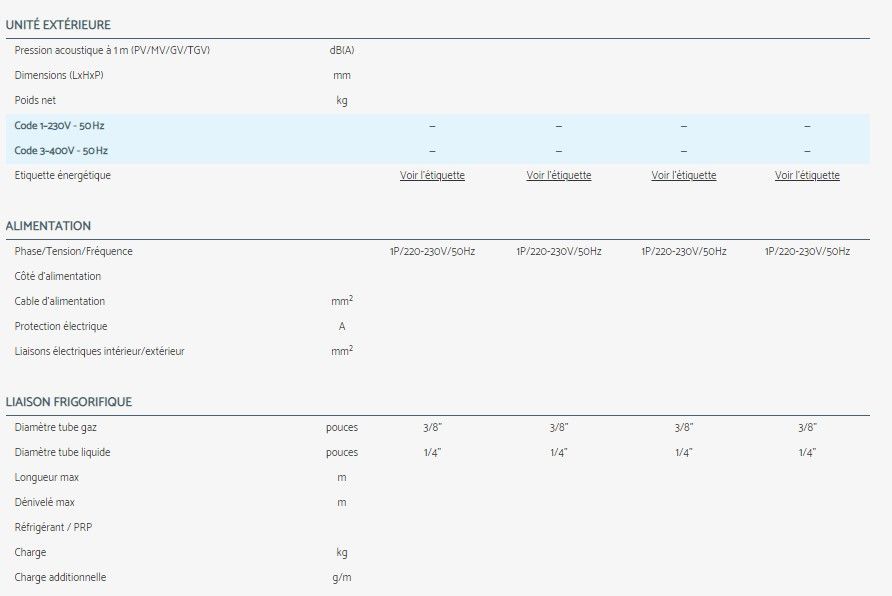Open the second column's "Voir l'étiquette" link
The image size is (892, 596).
[x=558, y=176]
